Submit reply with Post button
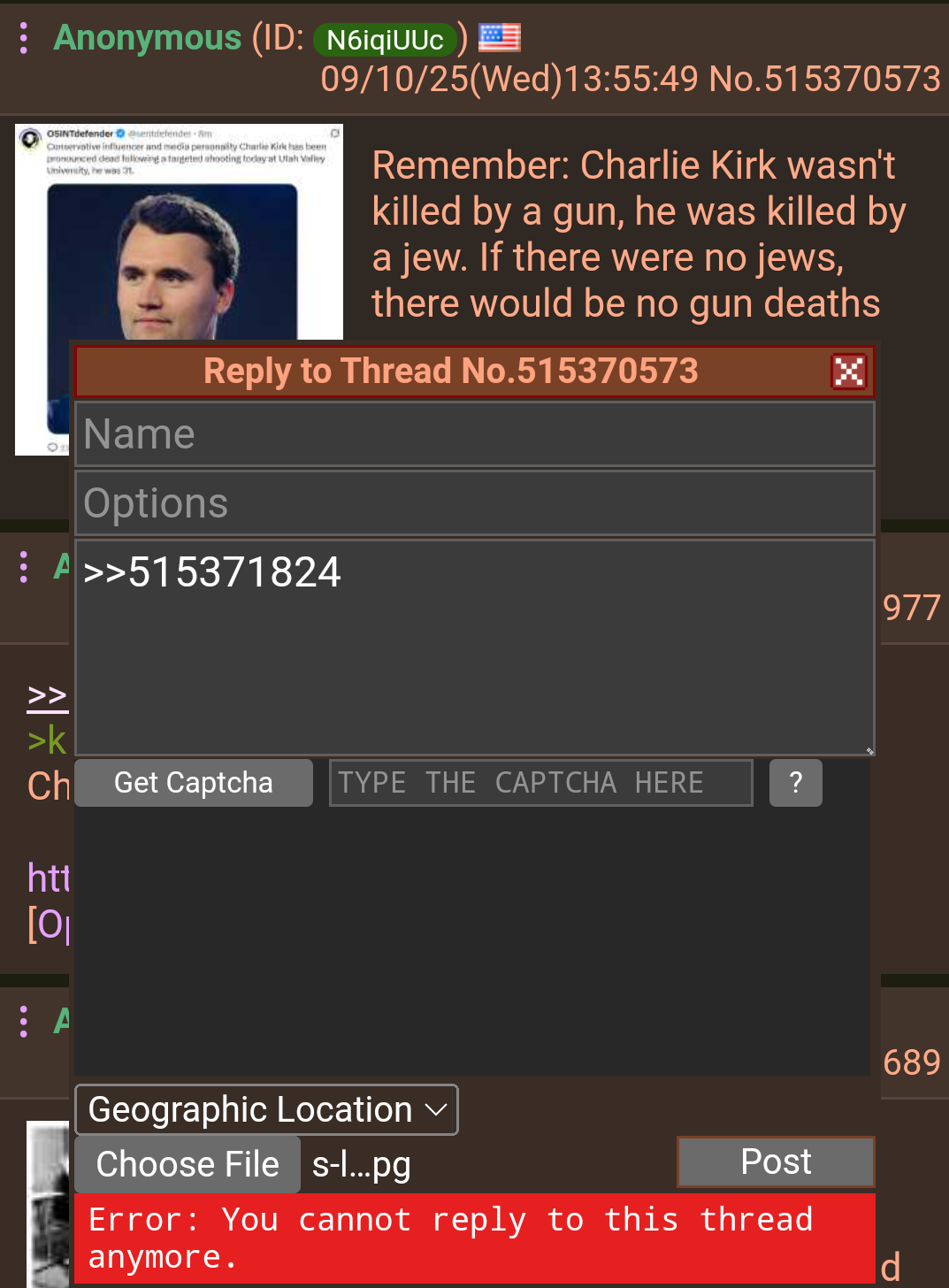This screenshot has height=1288, width=949. point(776,1161)
